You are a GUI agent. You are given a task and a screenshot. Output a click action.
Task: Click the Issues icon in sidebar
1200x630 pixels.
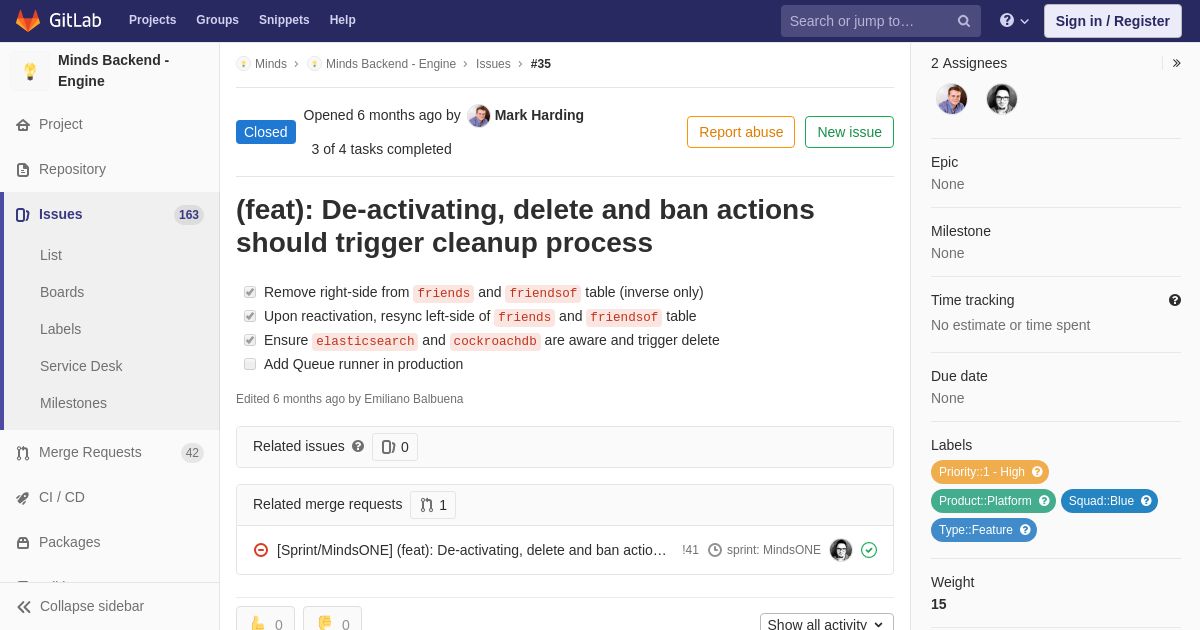click(x=23, y=215)
